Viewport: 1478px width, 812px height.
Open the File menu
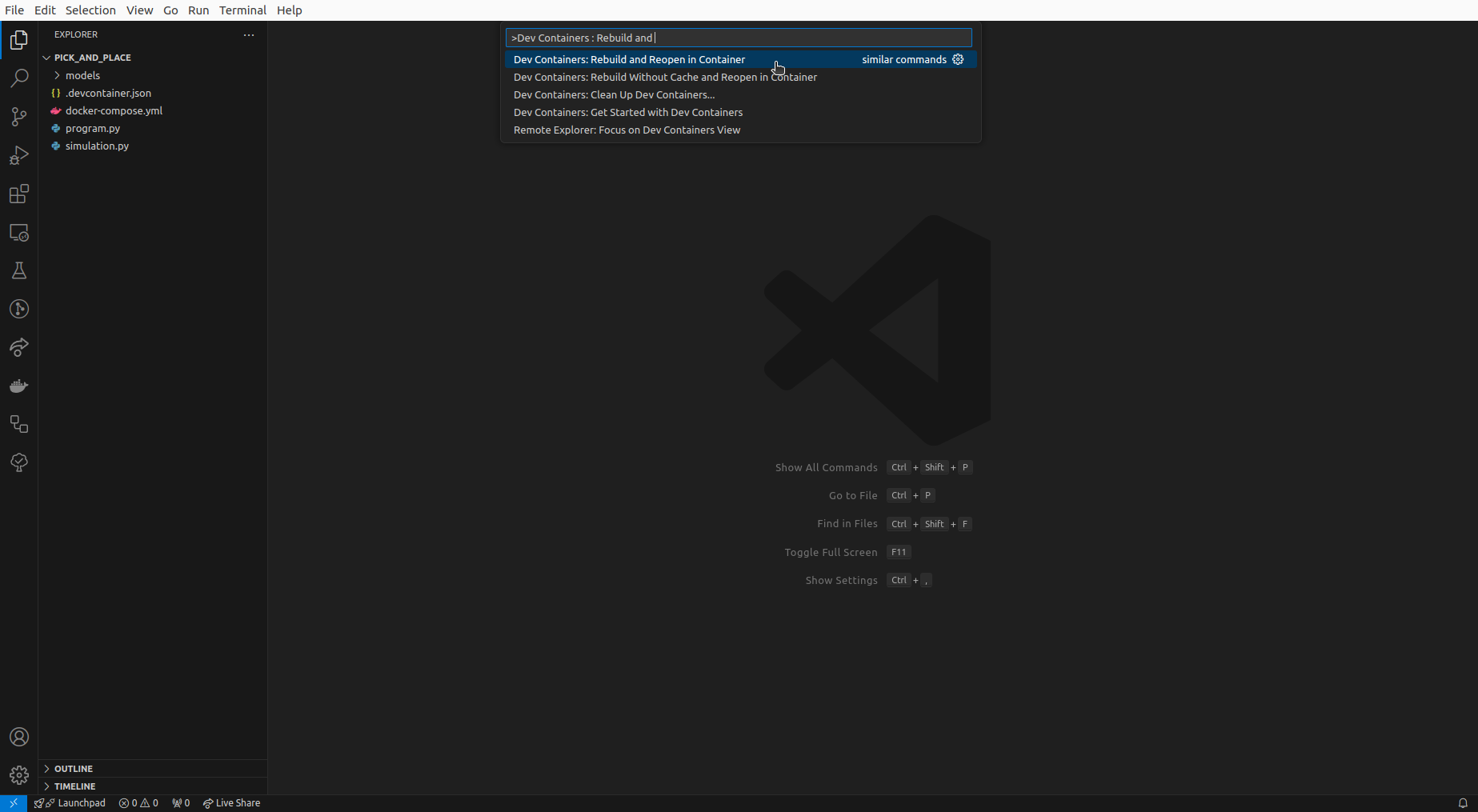click(14, 10)
